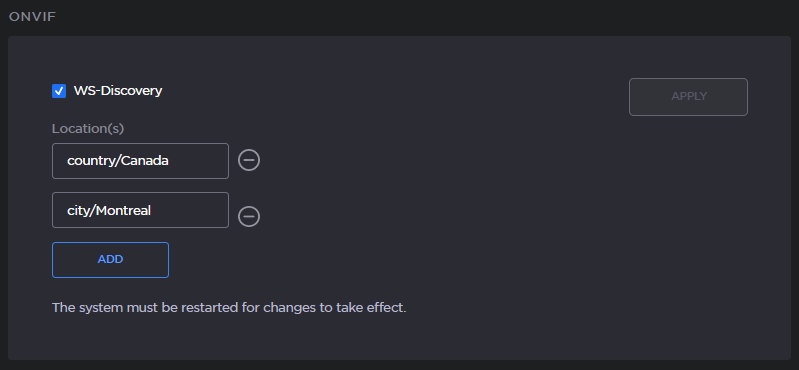Screen dimensions: 799x370
Task: Click the Location(s) label
Action: pos(88,129)
